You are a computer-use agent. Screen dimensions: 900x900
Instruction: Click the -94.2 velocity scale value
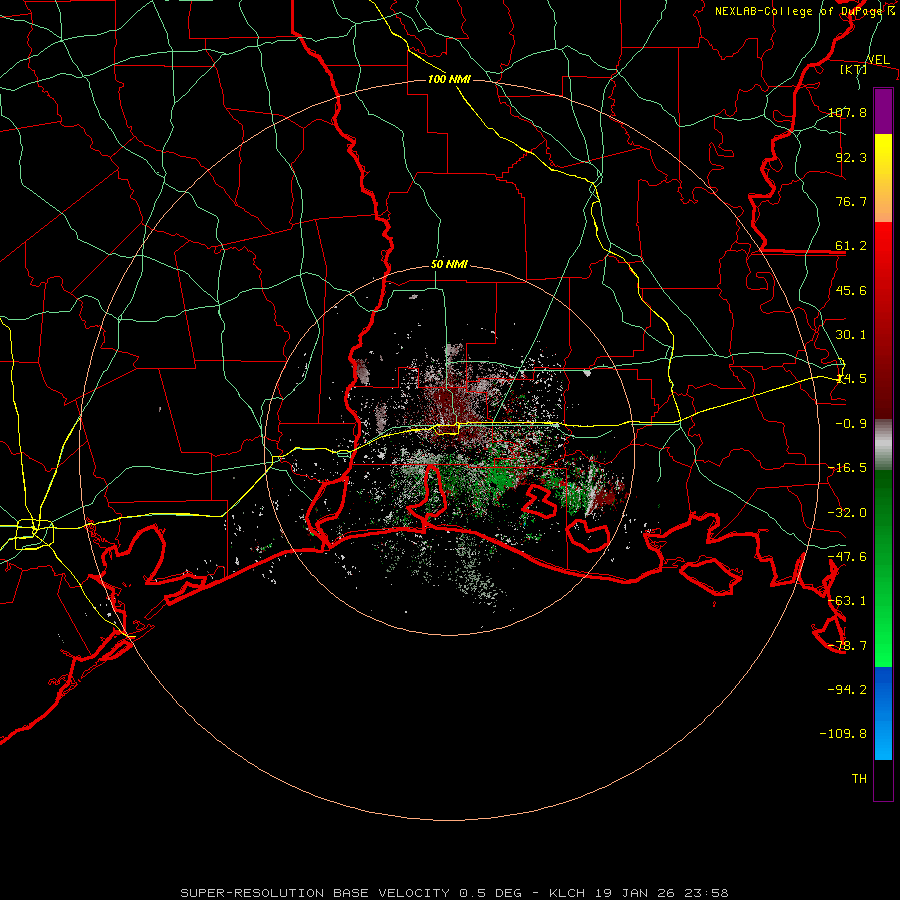click(847, 689)
